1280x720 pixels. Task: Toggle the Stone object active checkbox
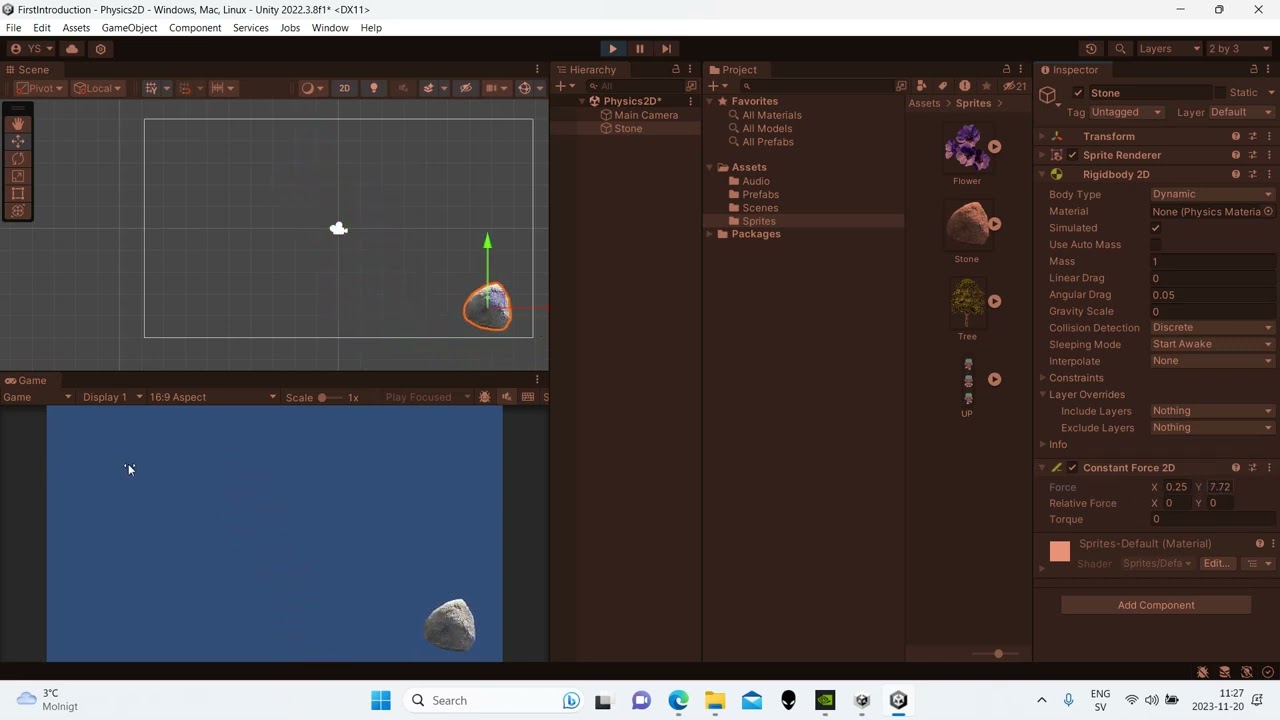(x=1078, y=93)
